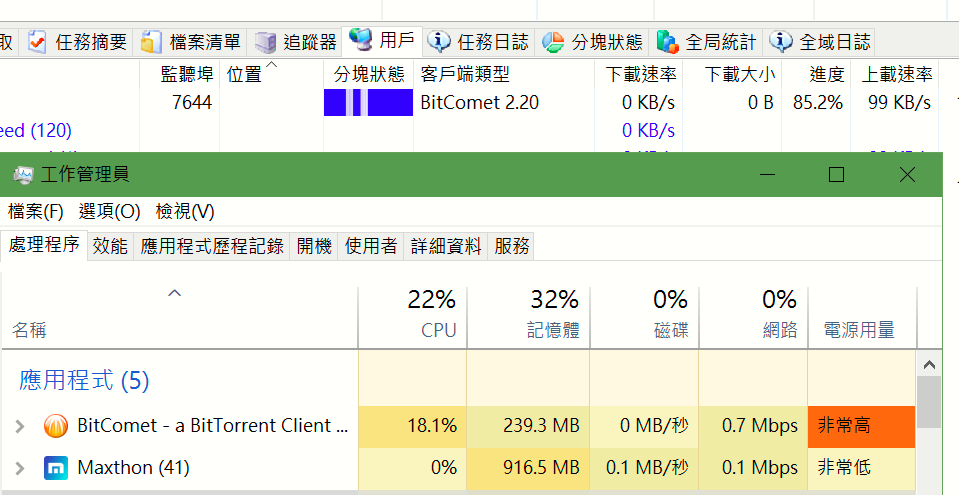The image size is (959, 495).
Task: Expand the BitComet process row
Action: coord(20,426)
